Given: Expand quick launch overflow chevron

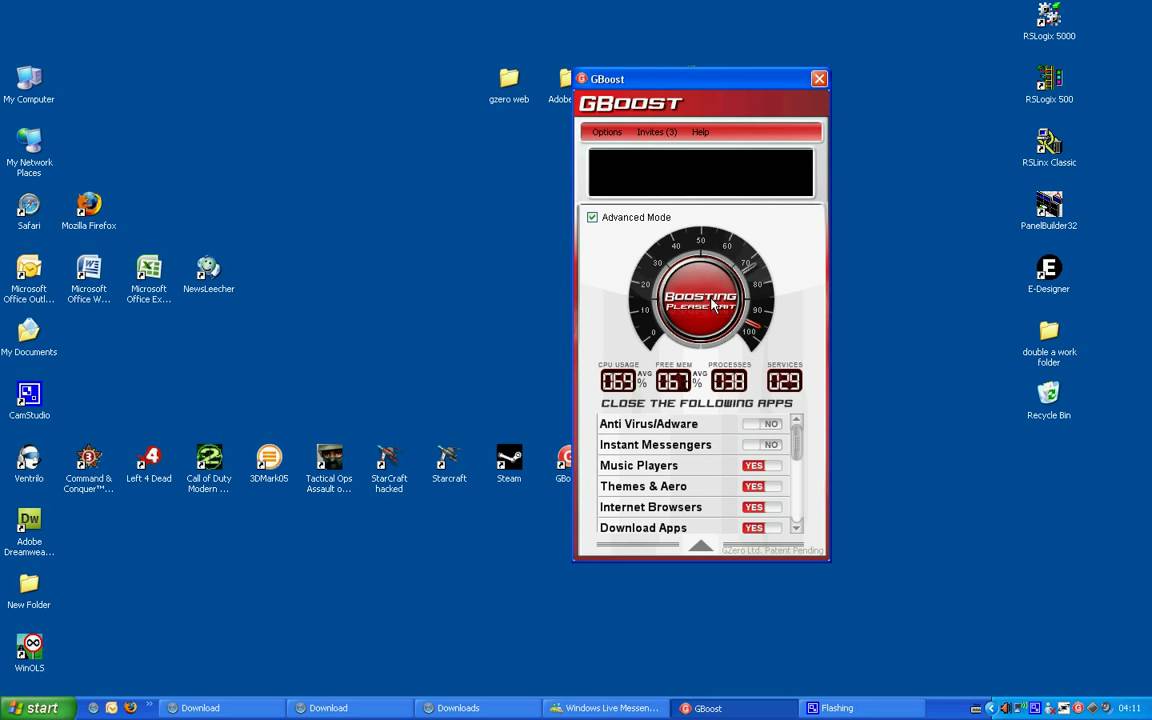Looking at the screenshot, I should click(149, 705).
